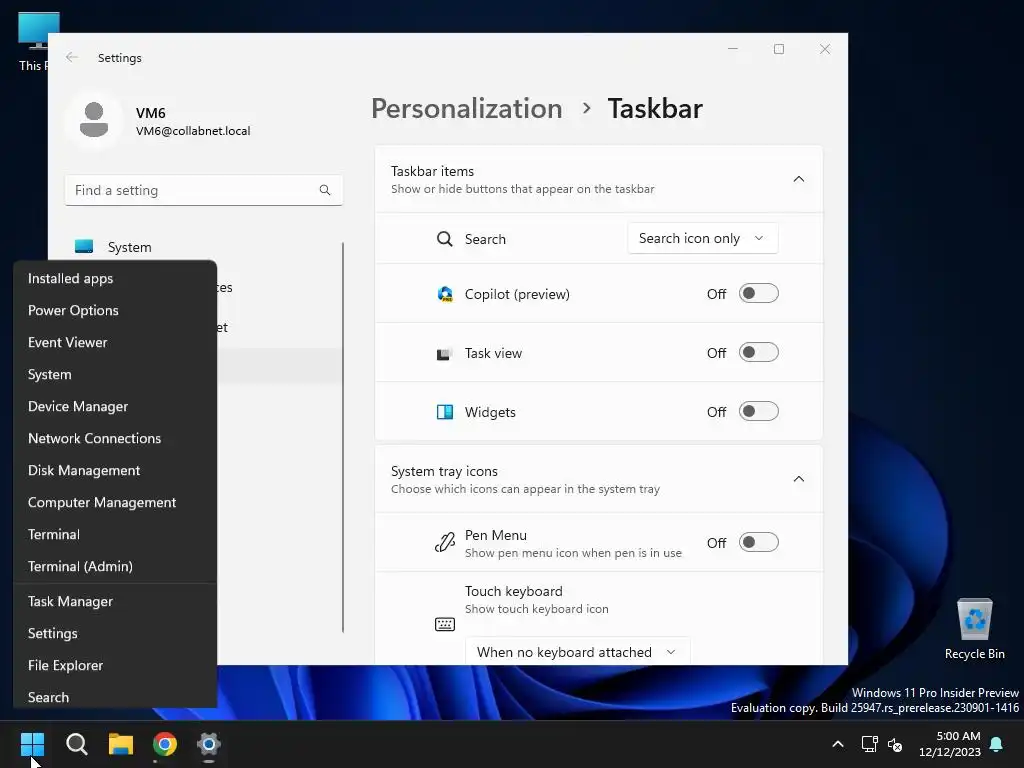The width and height of the screenshot is (1024, 768).
Task: Choose Search in the context menu
Action: 115,696
